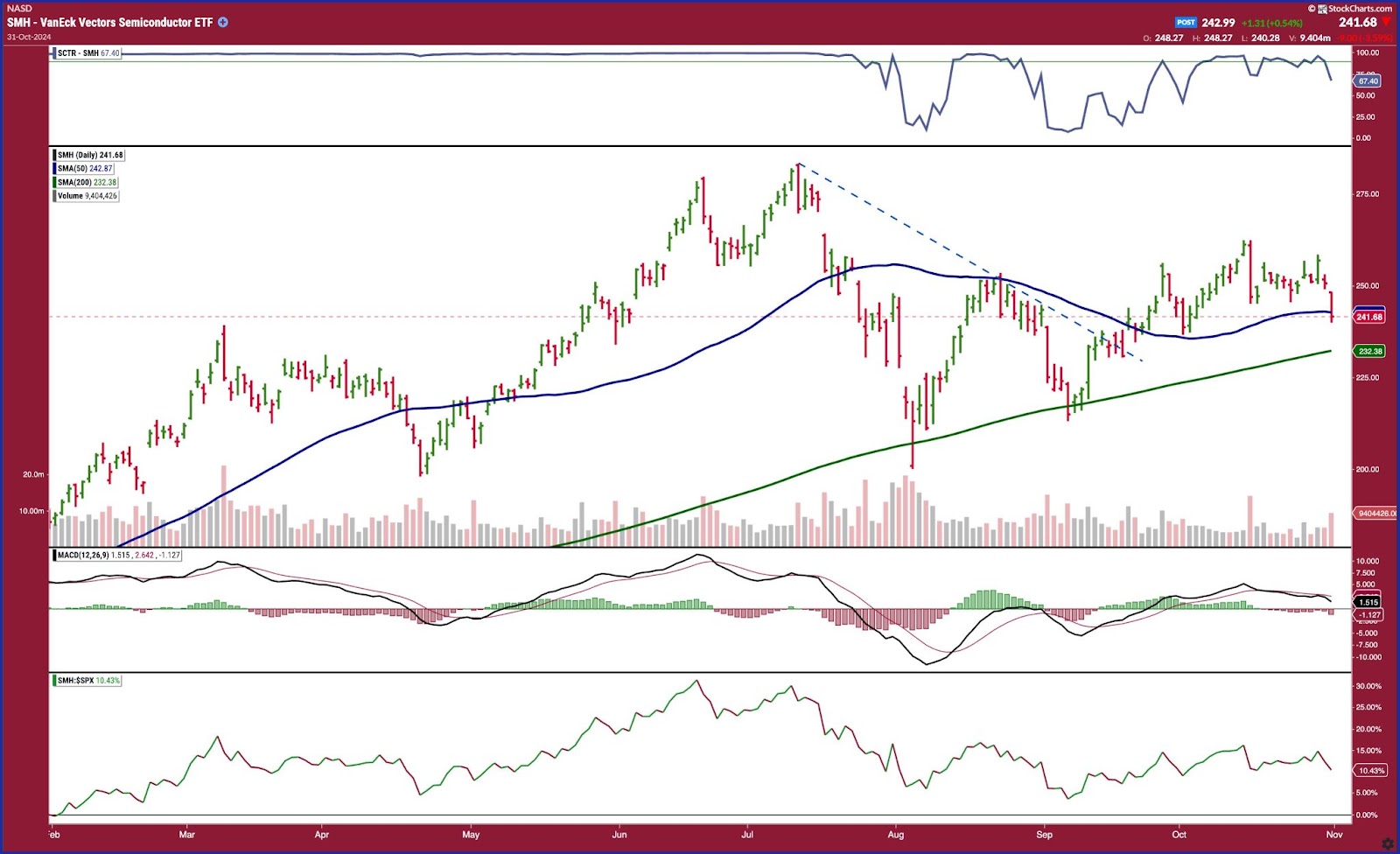Click the 10.00m volume axis label

(x=31, y=511)
